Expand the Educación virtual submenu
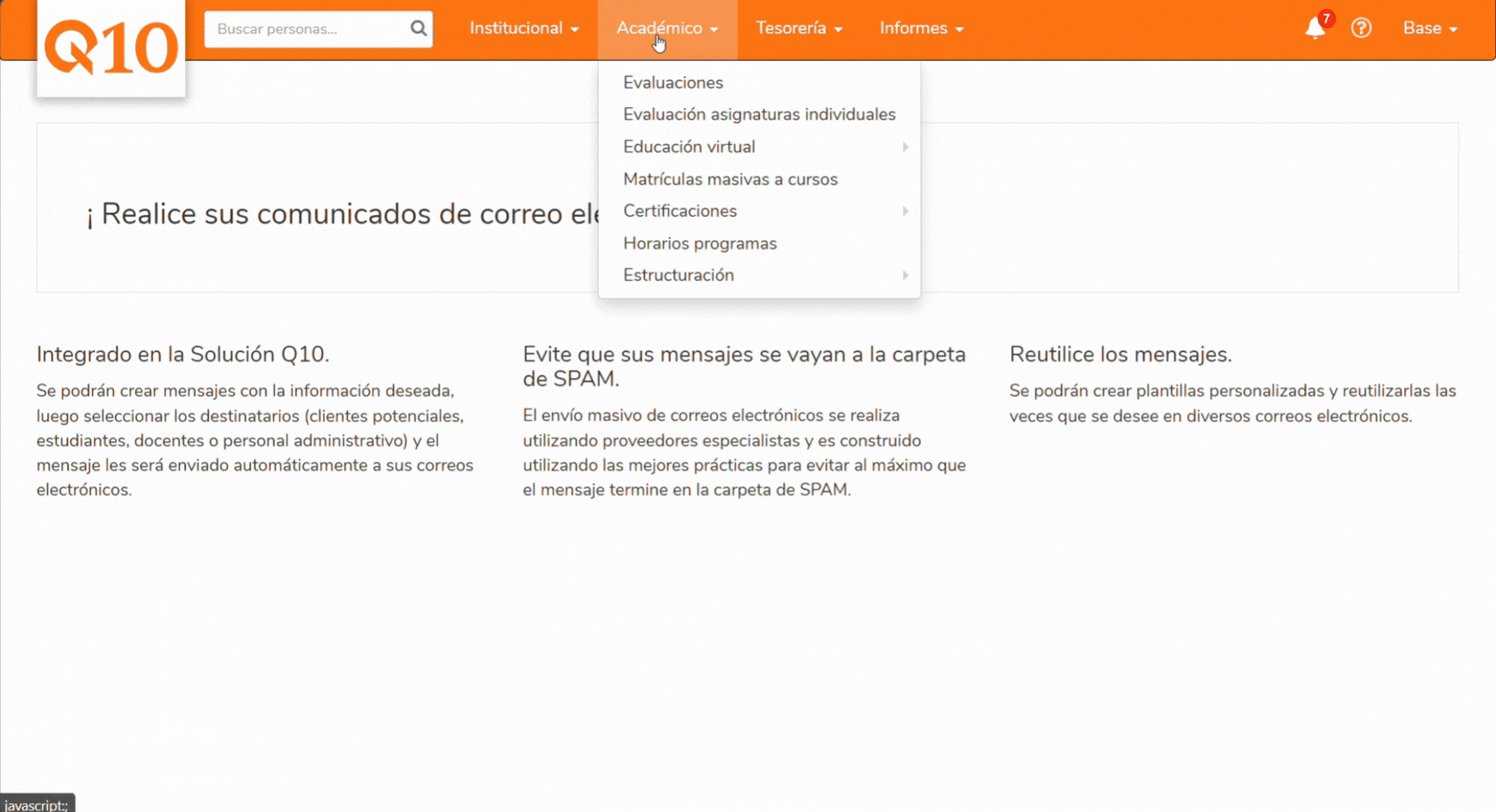This screenshot has width=1496, height=812. [x=759, y=147]
